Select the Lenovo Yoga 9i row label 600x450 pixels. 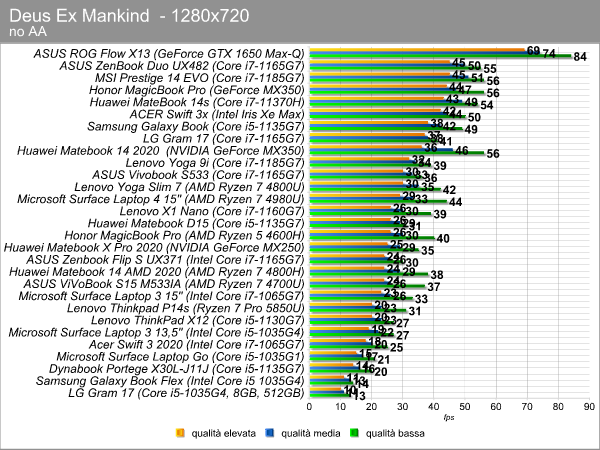click(215, 163)
